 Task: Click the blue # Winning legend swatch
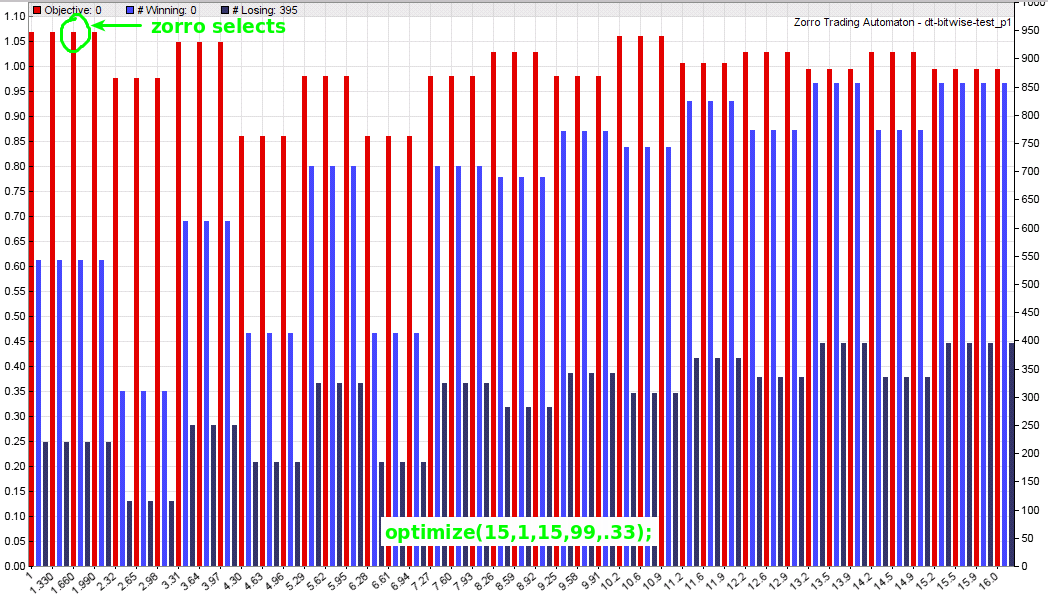128,9
